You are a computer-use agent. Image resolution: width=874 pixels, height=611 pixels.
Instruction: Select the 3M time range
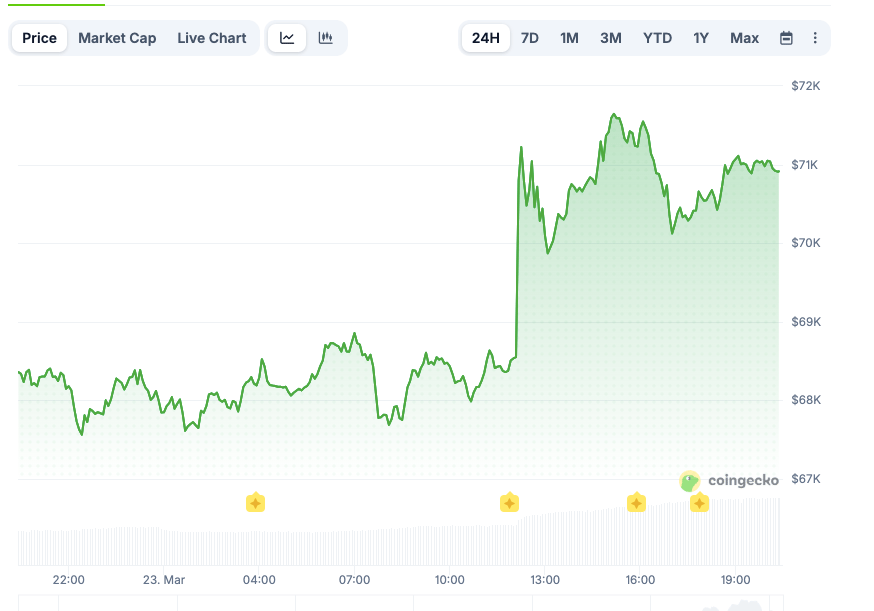pos(610,38)
